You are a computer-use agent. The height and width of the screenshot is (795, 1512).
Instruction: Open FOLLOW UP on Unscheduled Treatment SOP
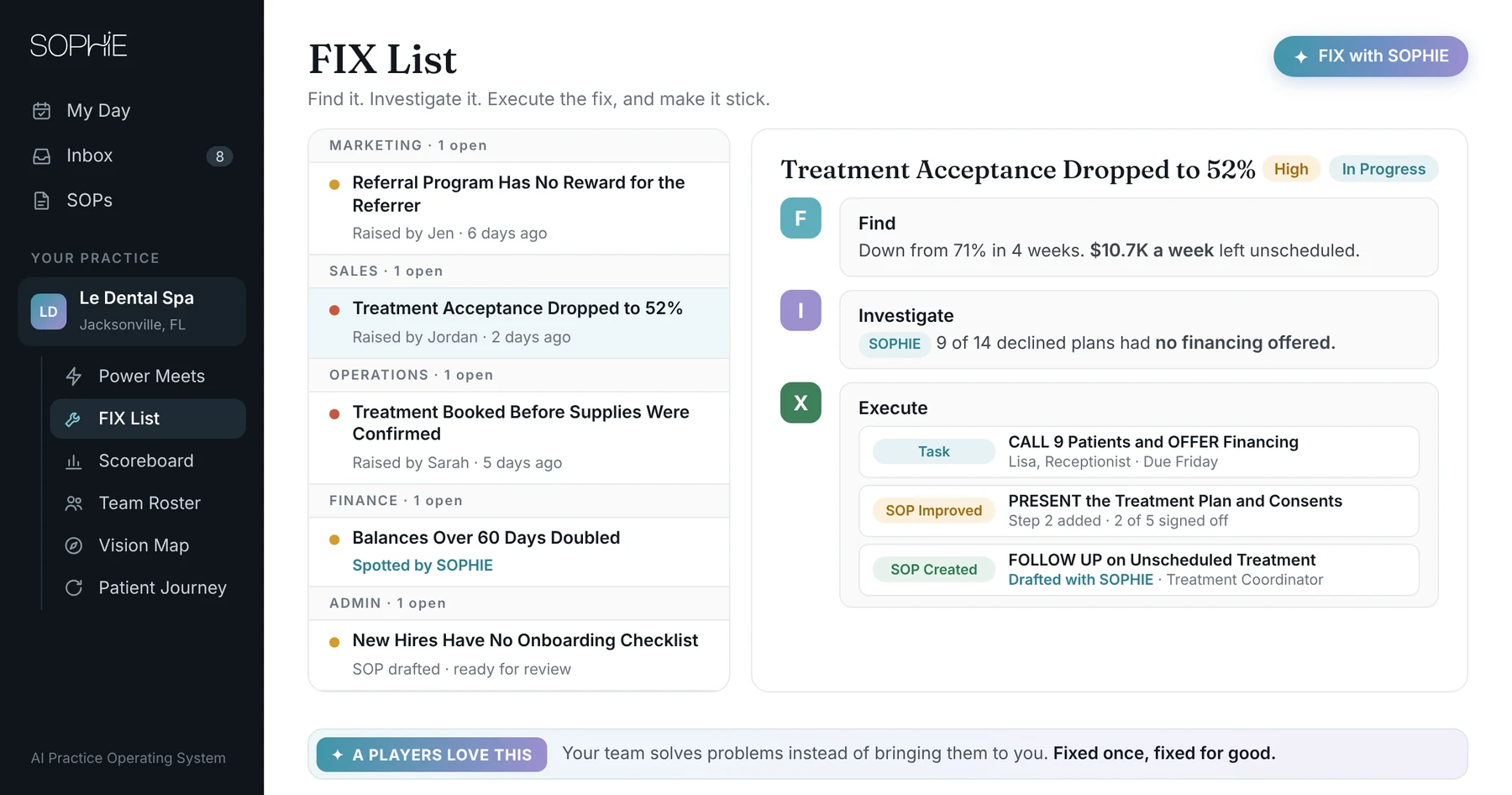[x=1139, y=570]
